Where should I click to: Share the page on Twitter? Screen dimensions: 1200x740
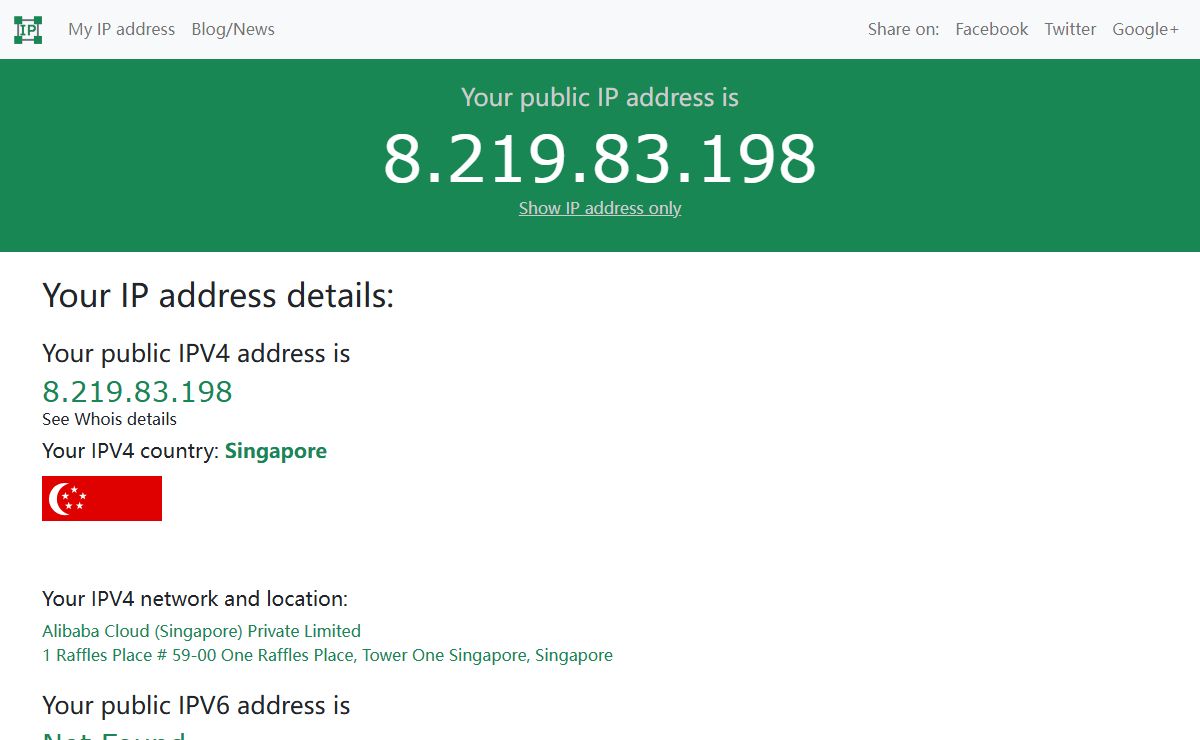[1070, 29]
